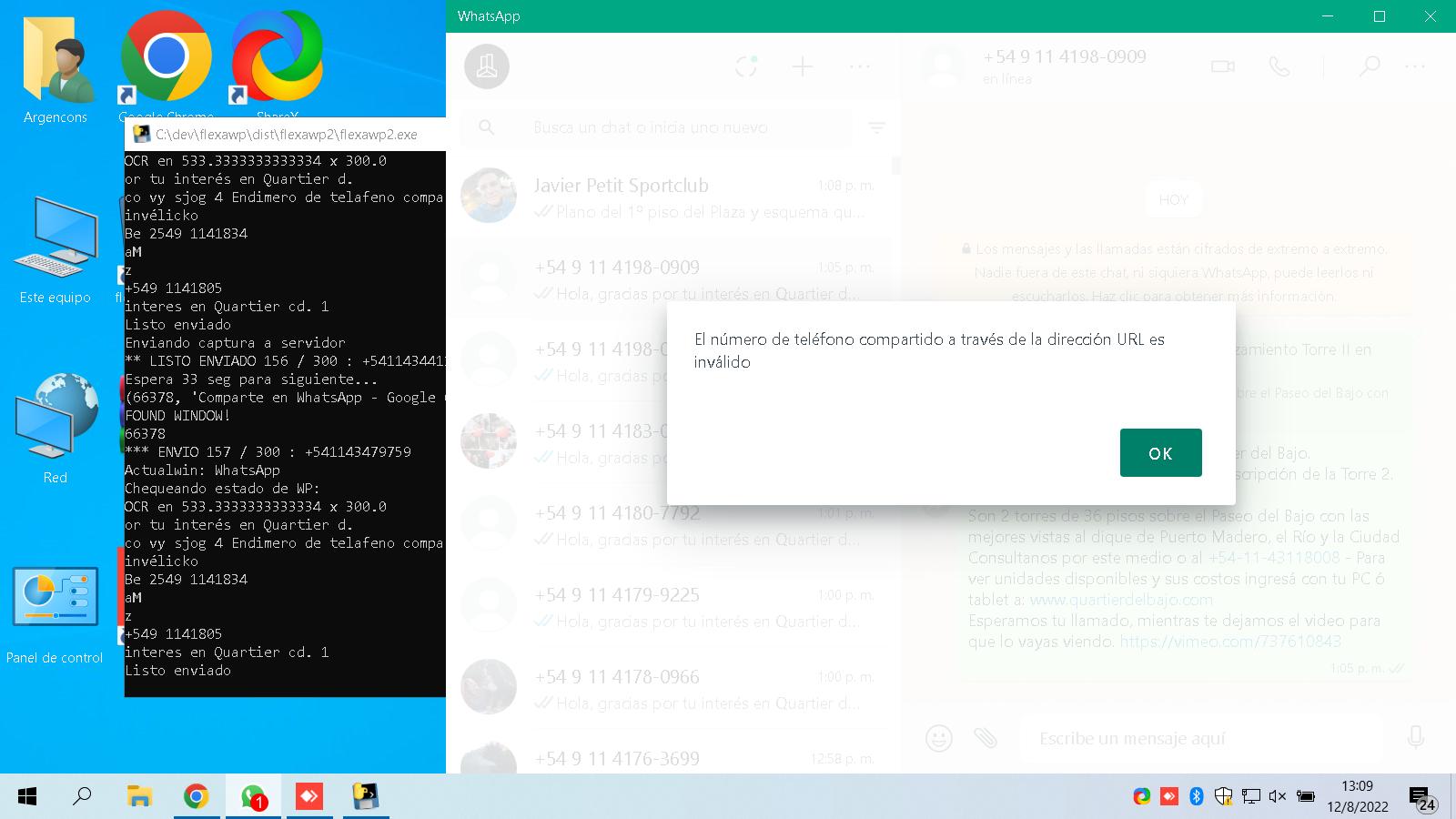Open the Javier Petit Sportclub chat
This screenshot has height=819, width=1456.
tap(669, 197)
